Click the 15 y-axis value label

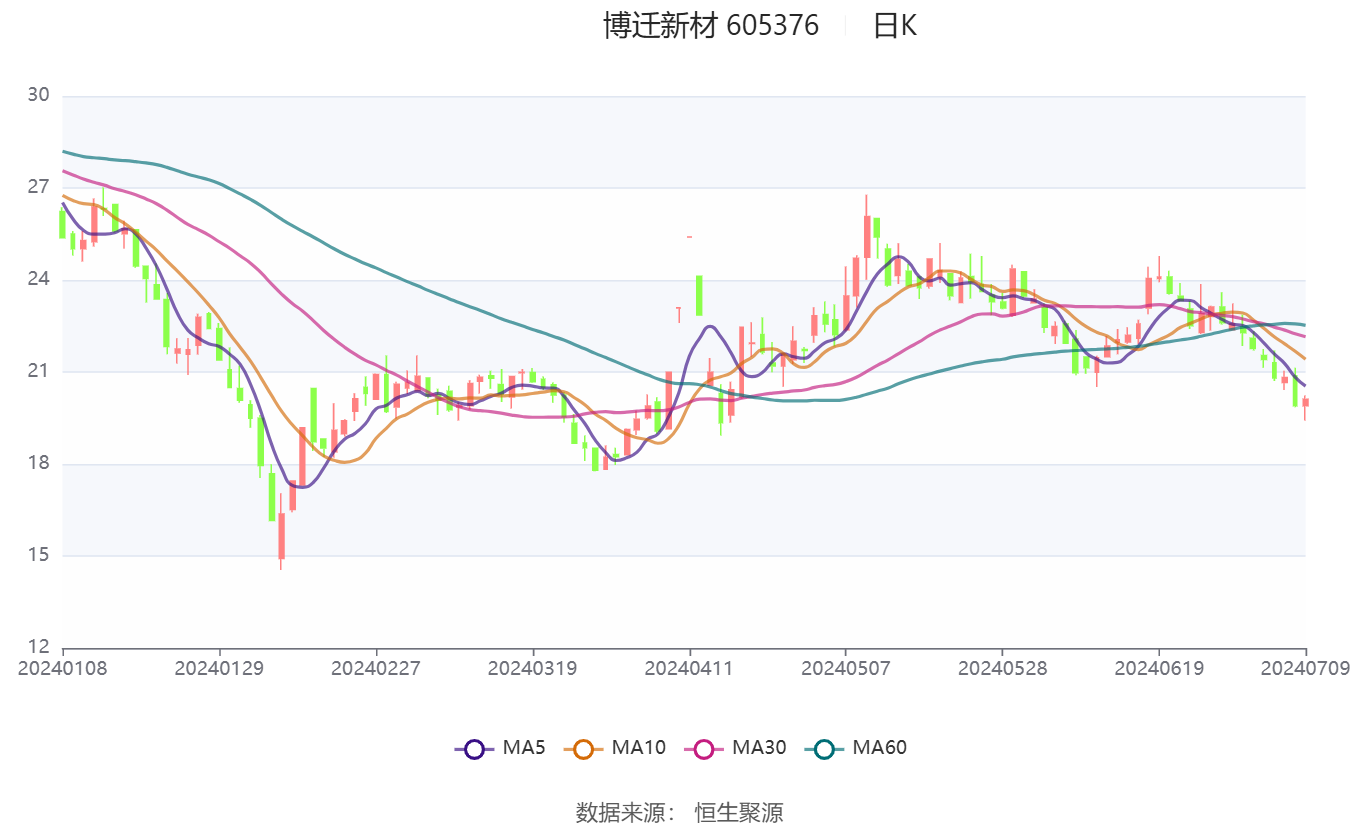[x=38, y=556]
